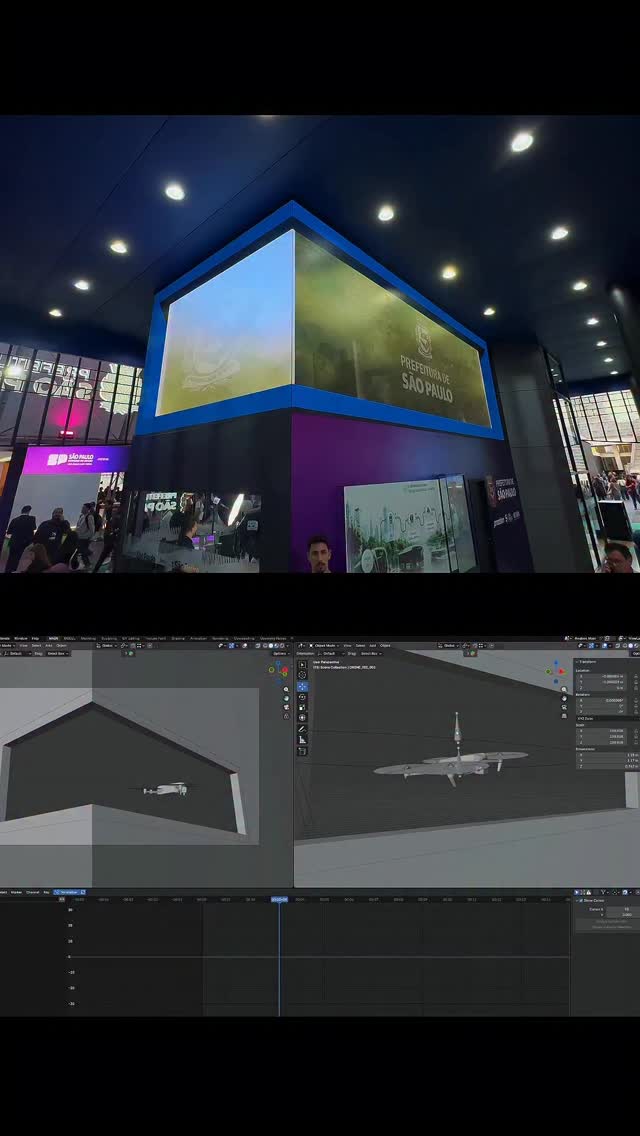Viewport: 640px width, 1136px height.
Task: Click the Dimensions Z value field
Action: pyautogui.click(x=607, y=767)
